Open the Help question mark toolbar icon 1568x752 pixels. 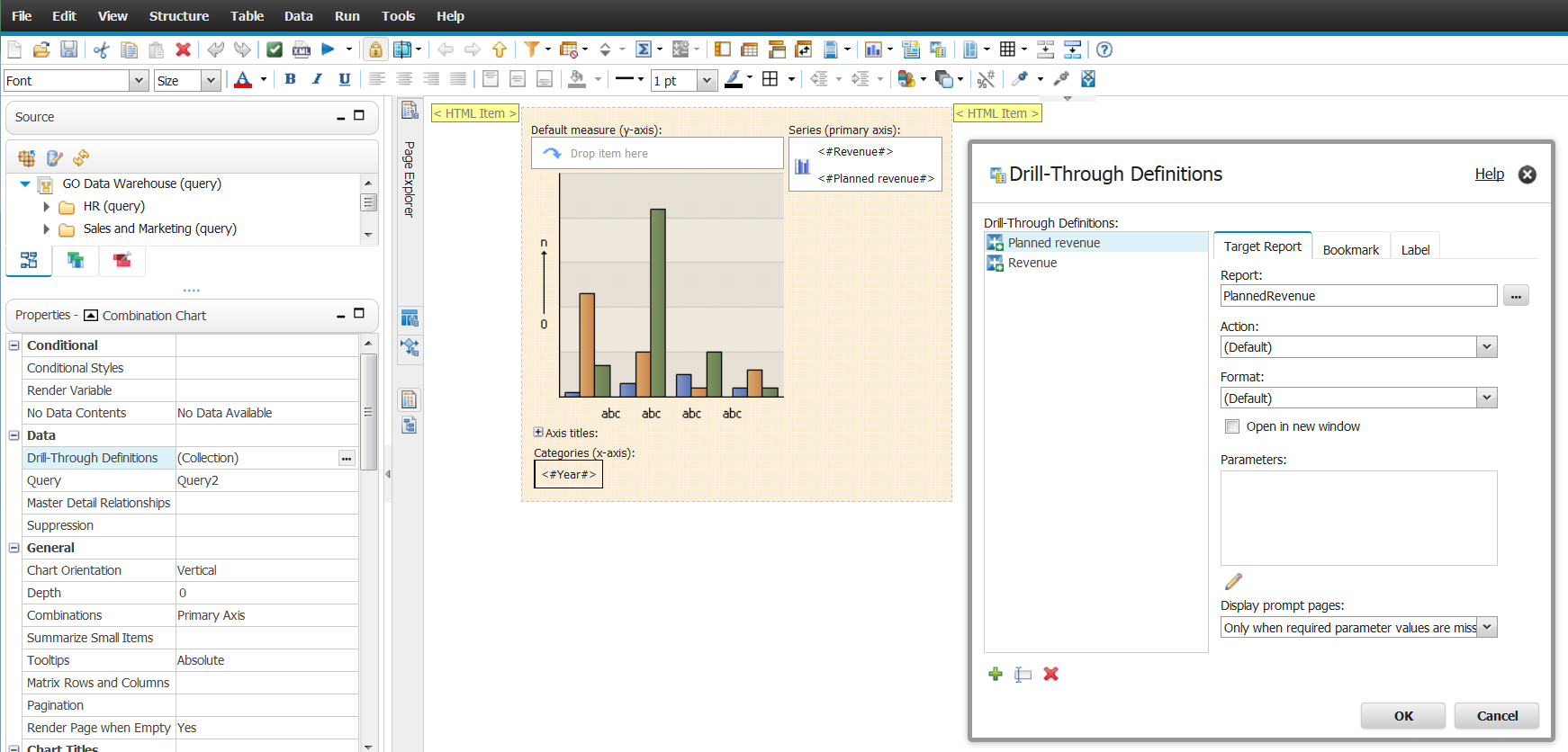[1104, 49]
